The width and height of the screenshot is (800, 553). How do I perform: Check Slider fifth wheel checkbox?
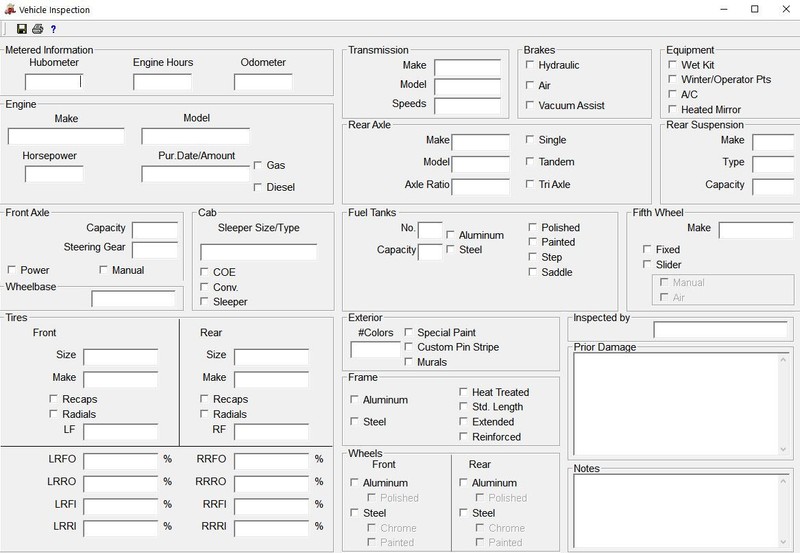tap(647, 264)
